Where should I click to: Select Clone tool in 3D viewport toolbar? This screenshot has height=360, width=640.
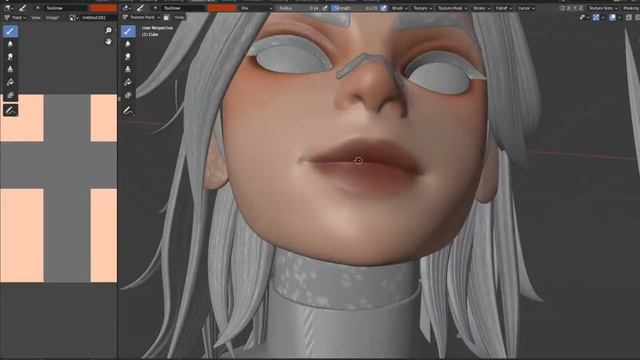coord(128,69)
